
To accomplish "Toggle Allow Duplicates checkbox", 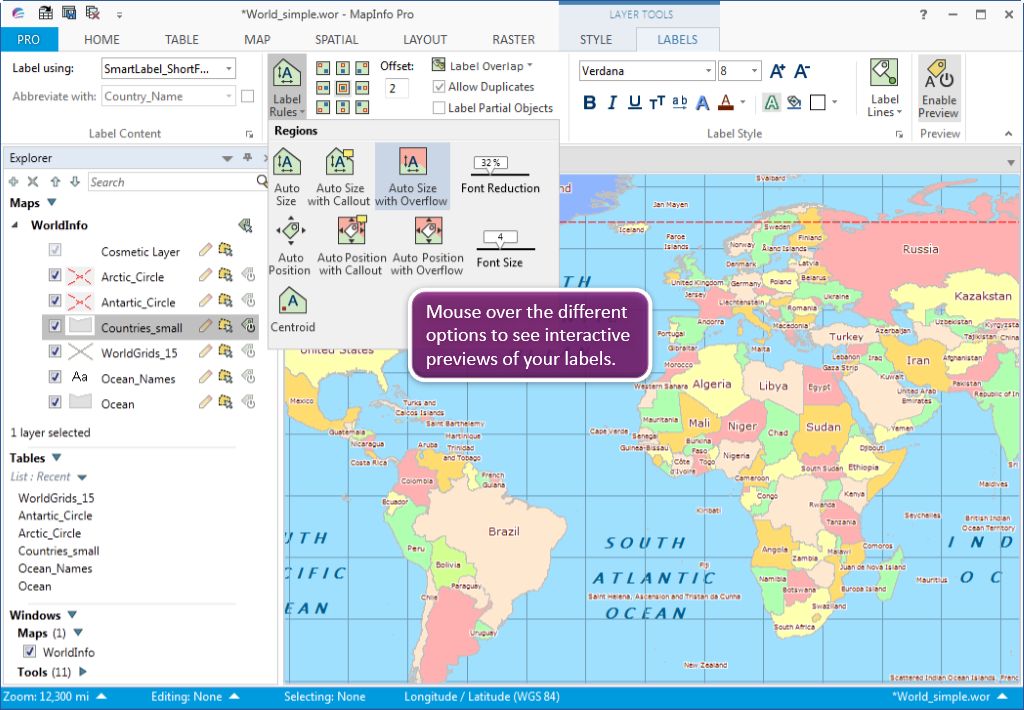I will (x=439, y=87).
